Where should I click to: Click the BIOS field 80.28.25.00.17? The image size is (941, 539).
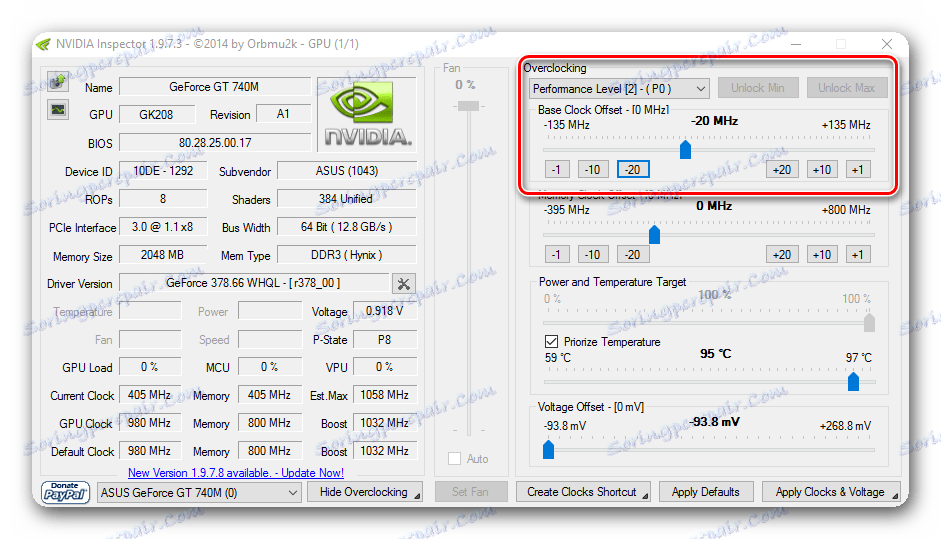click(215, 143)
